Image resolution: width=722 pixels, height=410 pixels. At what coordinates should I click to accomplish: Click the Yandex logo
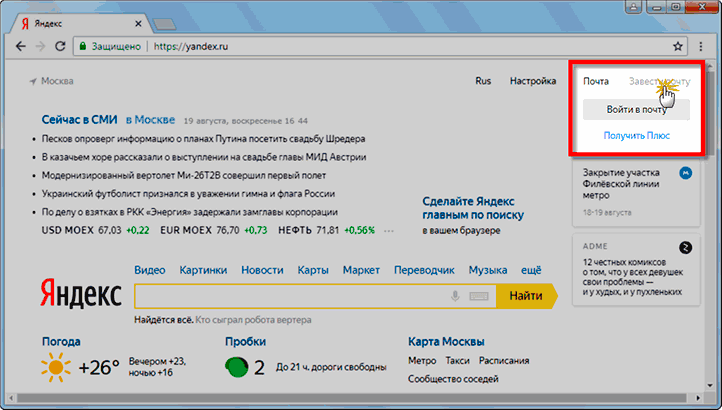(x=81, y=293)
